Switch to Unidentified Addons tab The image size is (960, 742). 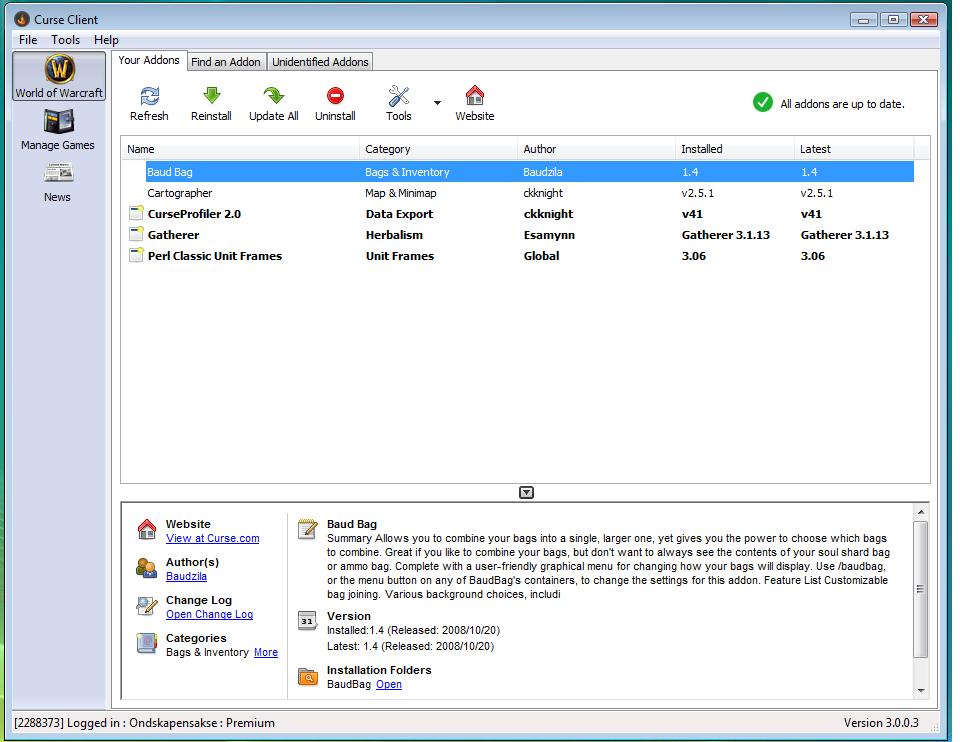coord(320,62)
